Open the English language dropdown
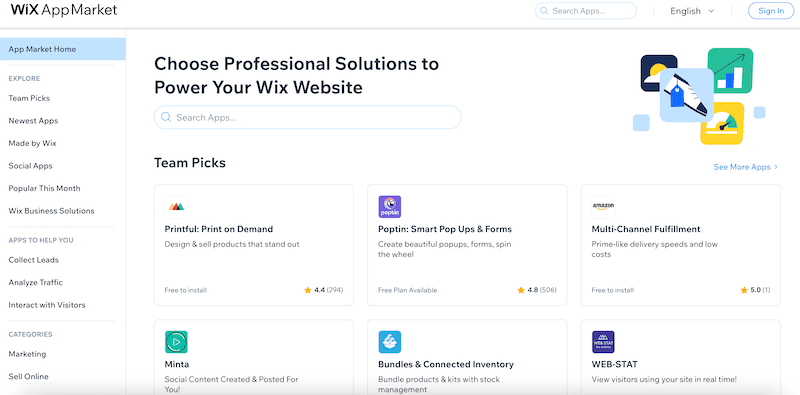This screenshot has width=800, height=395. click(692, 11)
